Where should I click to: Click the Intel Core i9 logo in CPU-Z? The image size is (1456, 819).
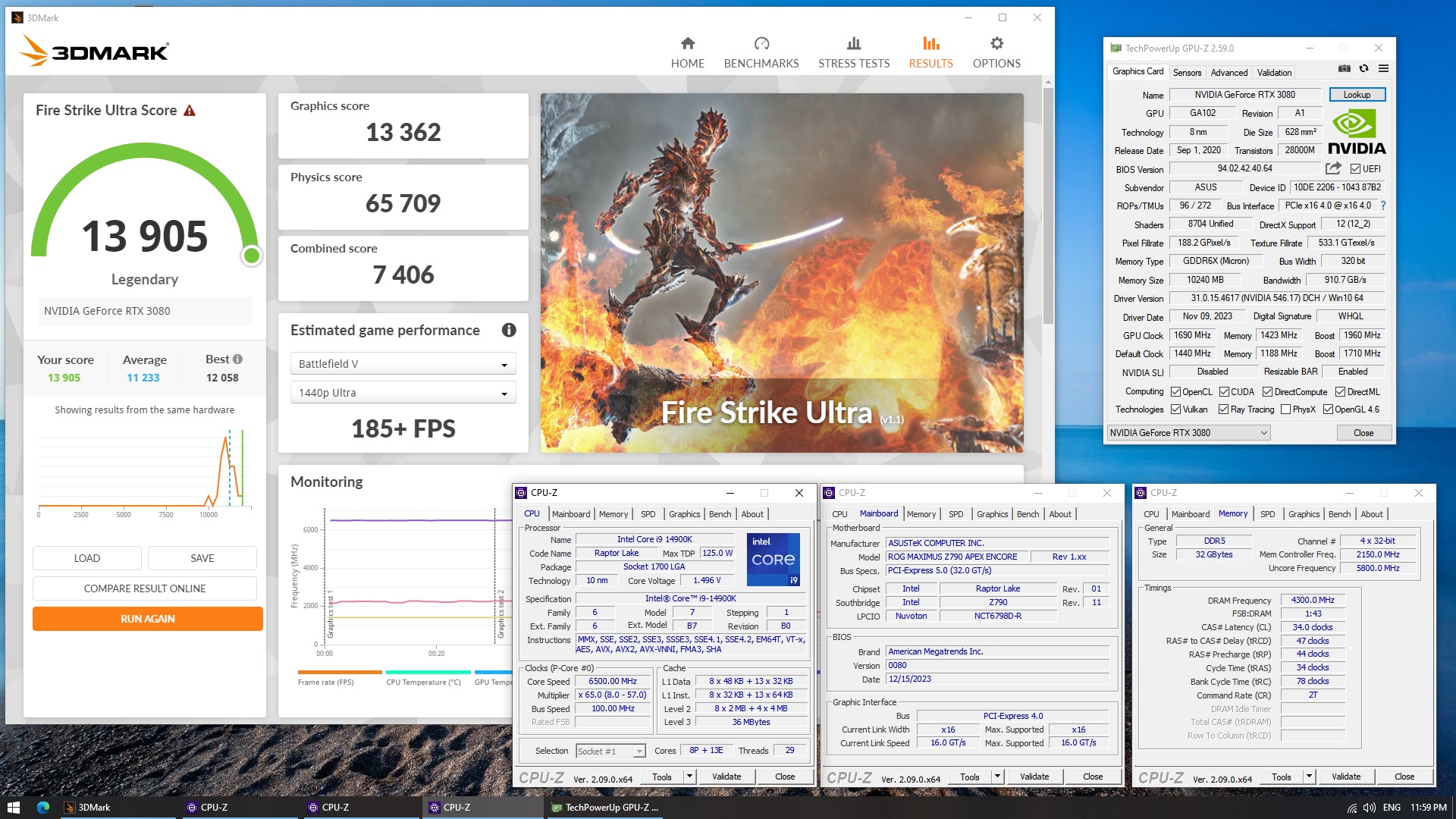(x=773, y=560)
